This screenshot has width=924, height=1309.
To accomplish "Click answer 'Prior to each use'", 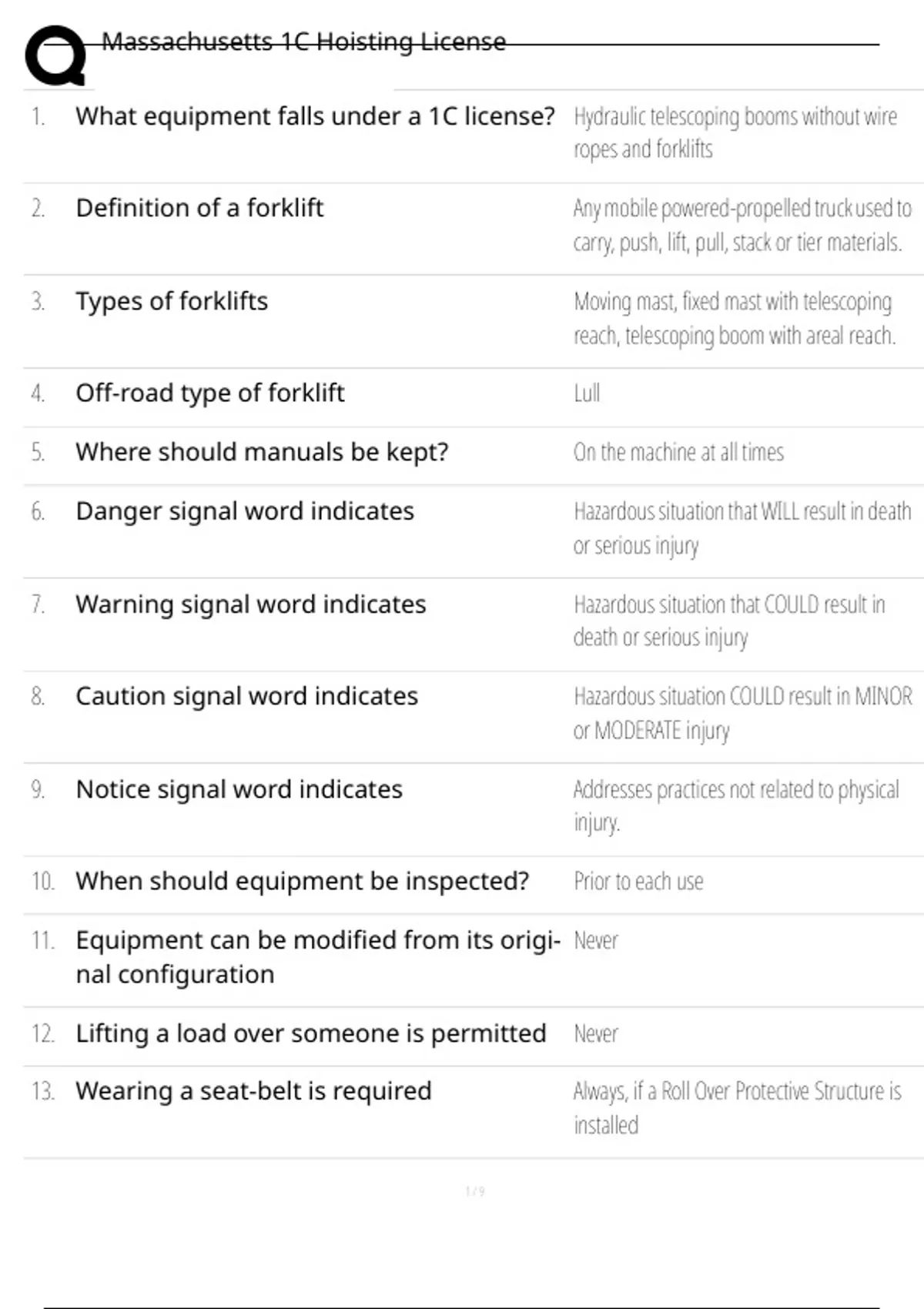I will (638, 882).
